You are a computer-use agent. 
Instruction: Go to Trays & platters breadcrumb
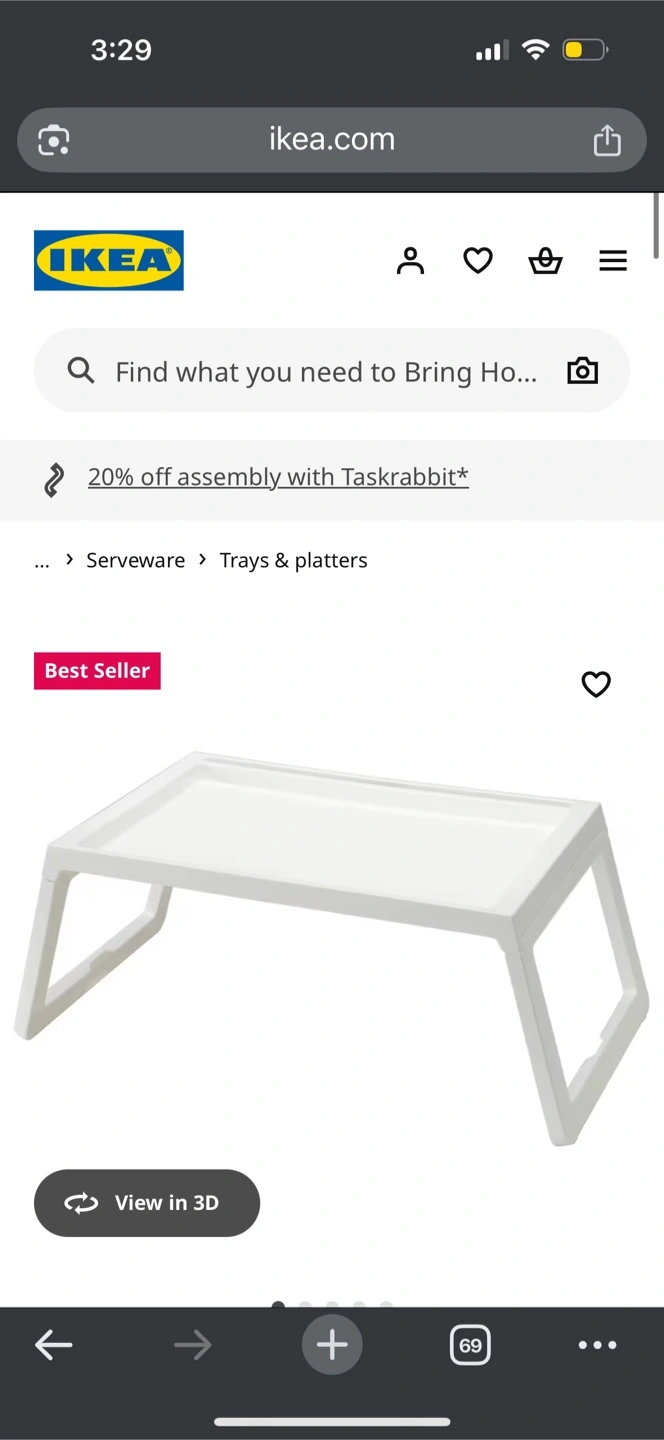click(x=293, y=561)
